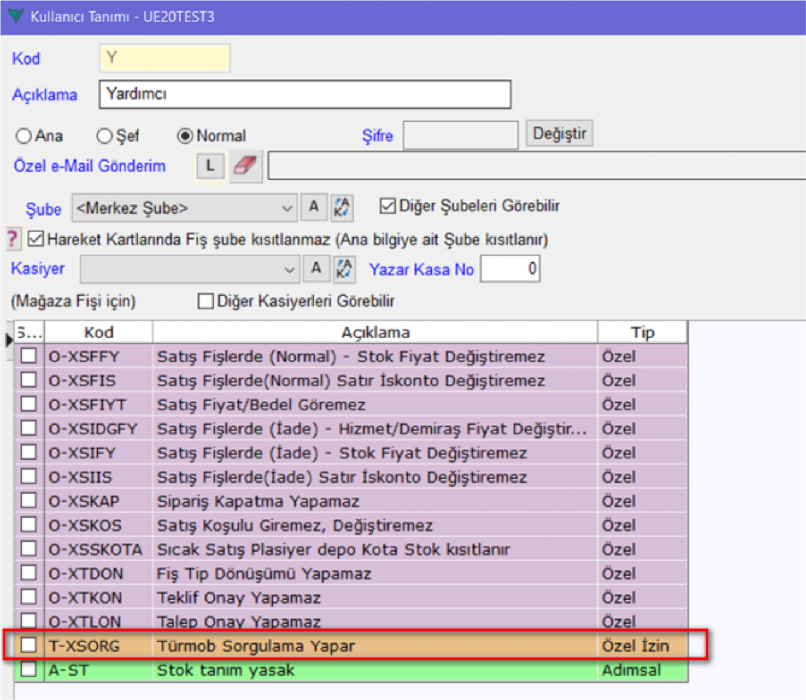Click the sort icon beside Kasiyer row
This screenshot has height=700, width=806.
[342, 268]
